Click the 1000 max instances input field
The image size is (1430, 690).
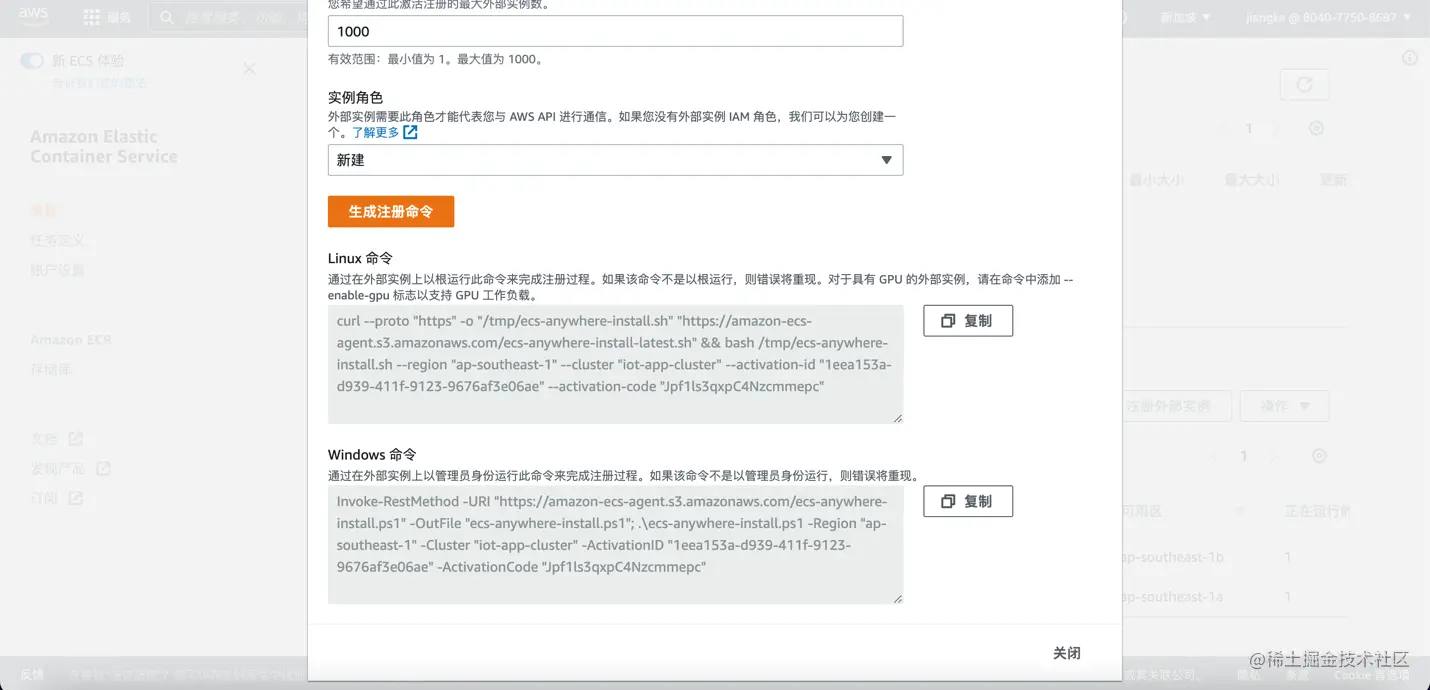click(615, 31)
